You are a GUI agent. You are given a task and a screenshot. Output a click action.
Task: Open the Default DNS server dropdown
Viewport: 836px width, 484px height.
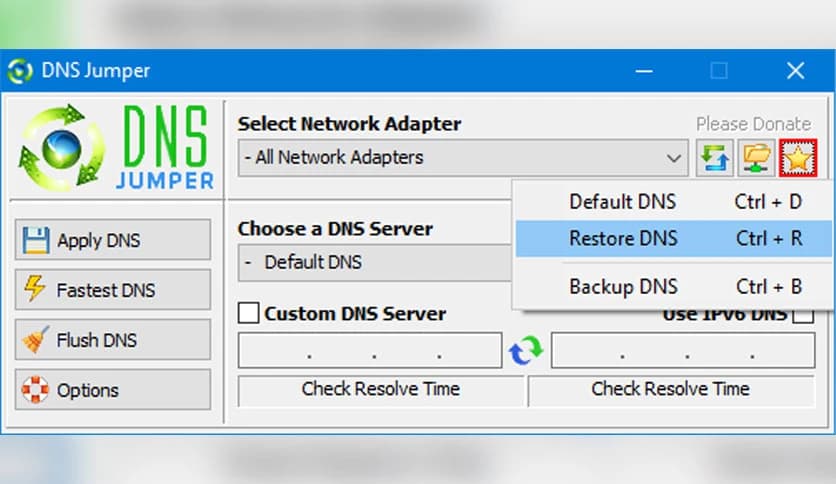pyautogui.click(x=375, y=262)
